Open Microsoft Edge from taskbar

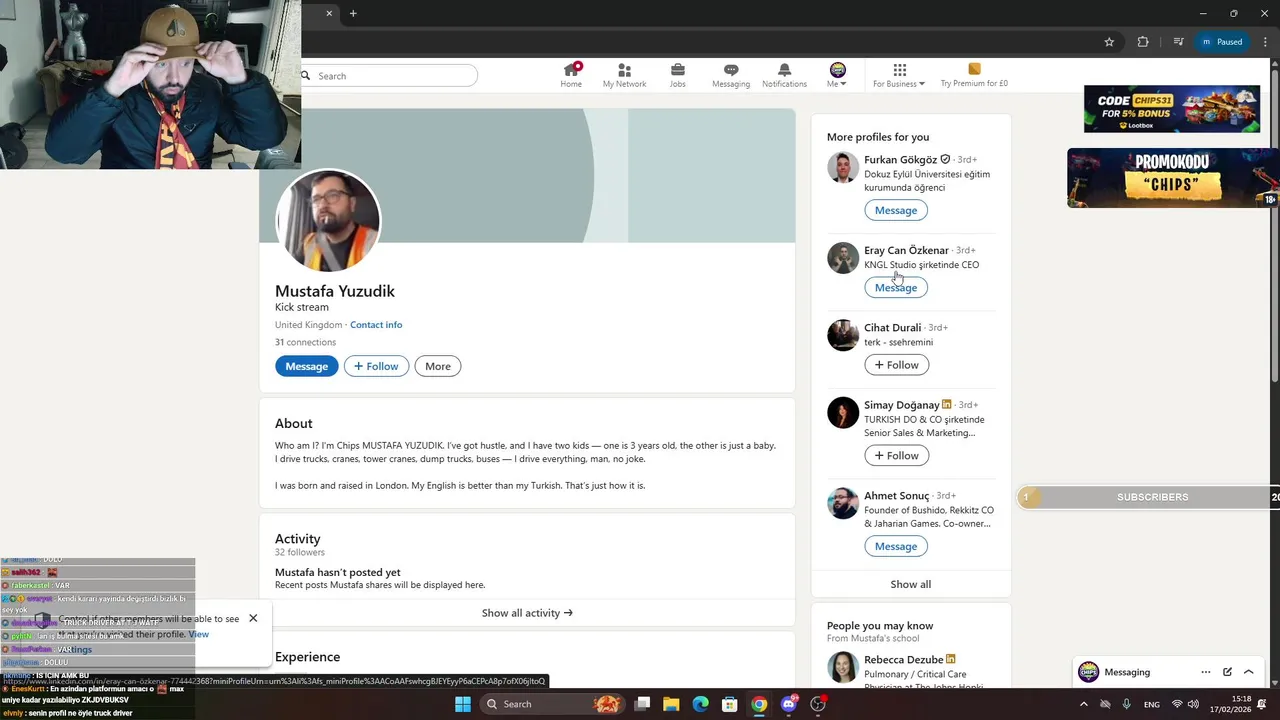(701, 704)
